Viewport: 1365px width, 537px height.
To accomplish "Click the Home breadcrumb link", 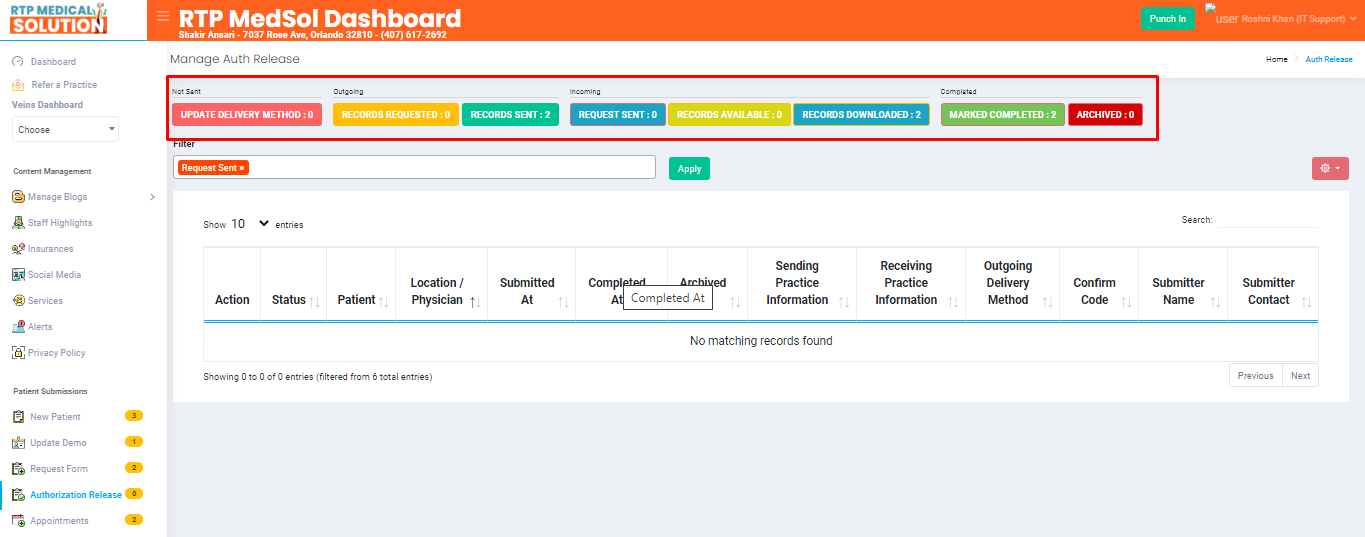I will click(1277, 59).
